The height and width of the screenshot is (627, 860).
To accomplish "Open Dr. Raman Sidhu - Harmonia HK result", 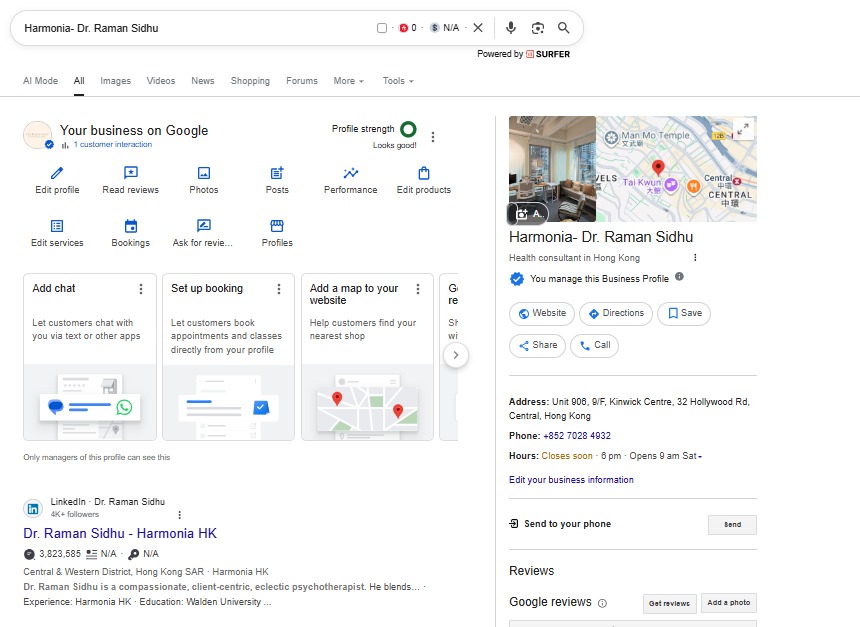I will point(120,534).
